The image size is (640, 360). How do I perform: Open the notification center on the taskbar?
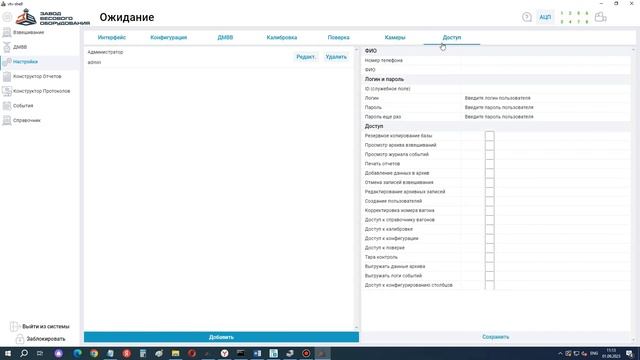pos(630,353)
